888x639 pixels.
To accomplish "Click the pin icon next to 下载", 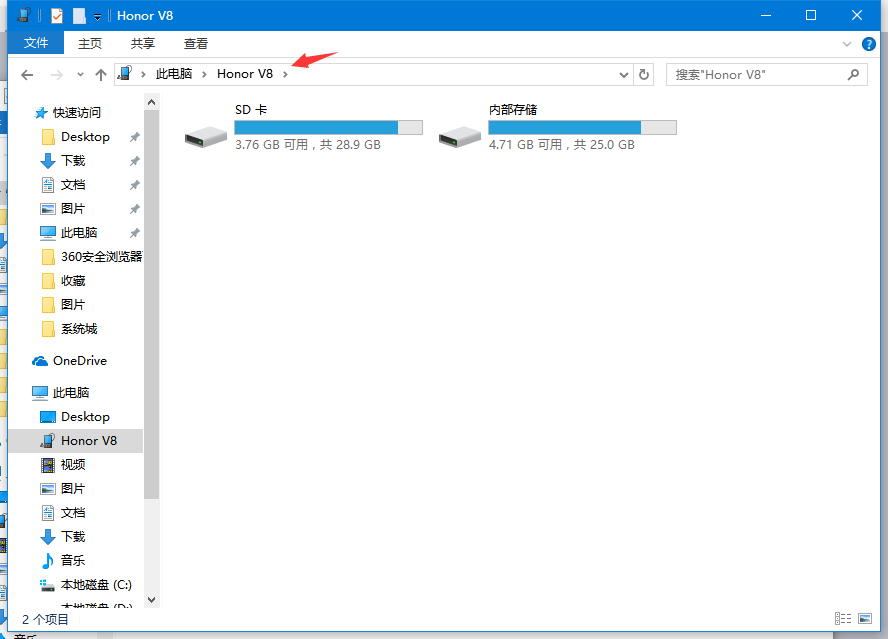I will [134, 161].
